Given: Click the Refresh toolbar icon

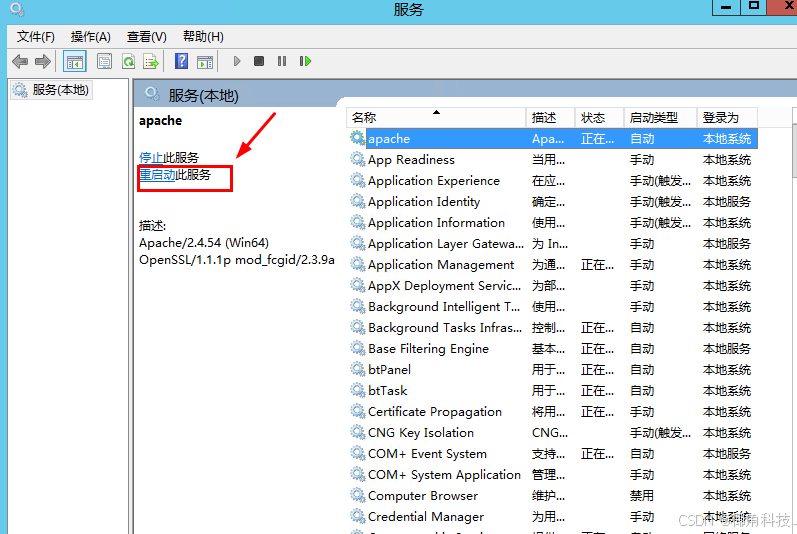Looking at the screenshot, I should tap(128, 62).
